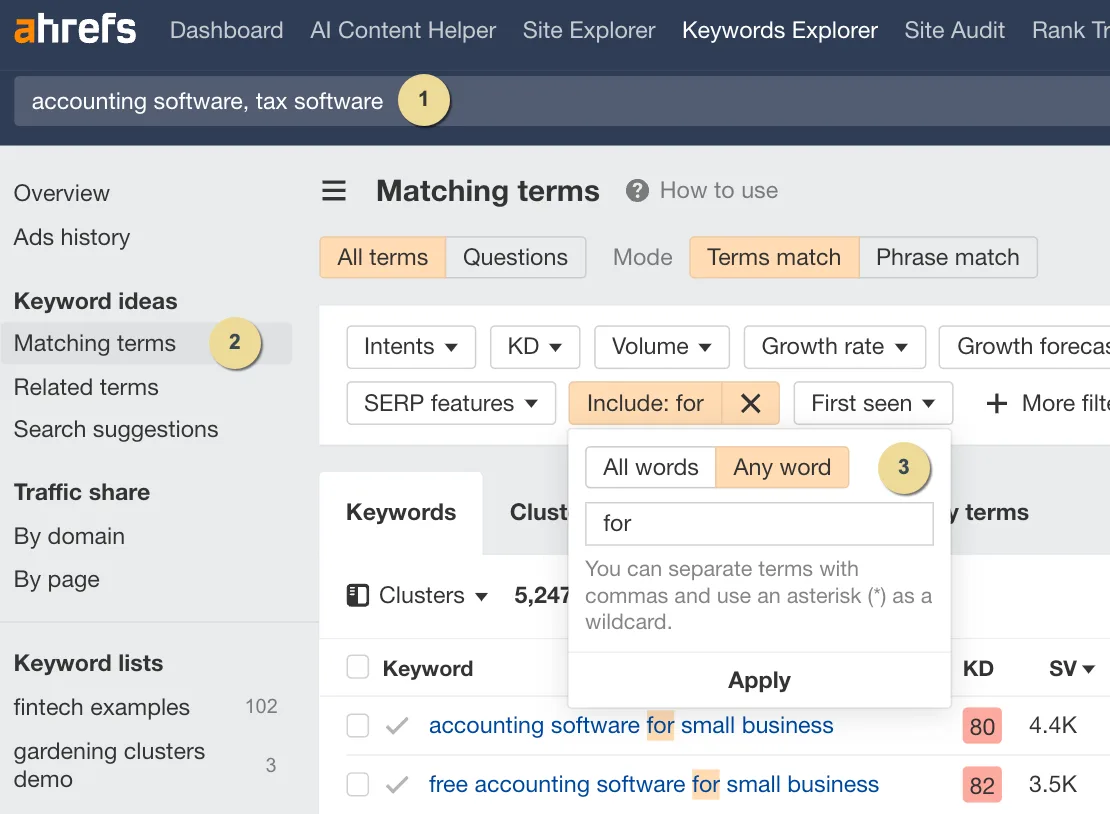Viewport: 1110px width, 814px height.
Task: Click search volume value 3.5K
Action: click(x=1053, y=784)
